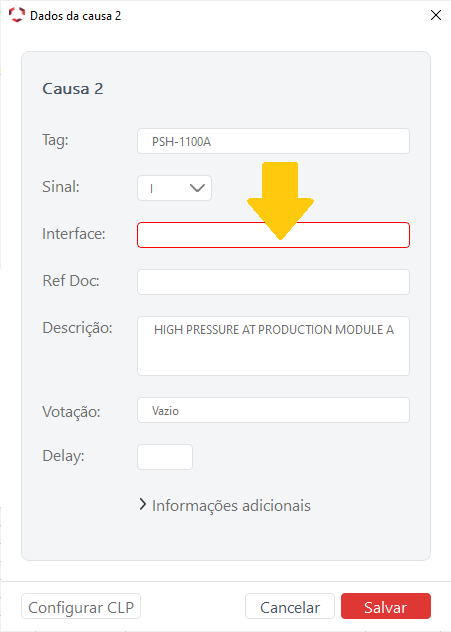The image size is (451, 632).
Task: Click the Causa 2 heading
Action: pos(73,89)
